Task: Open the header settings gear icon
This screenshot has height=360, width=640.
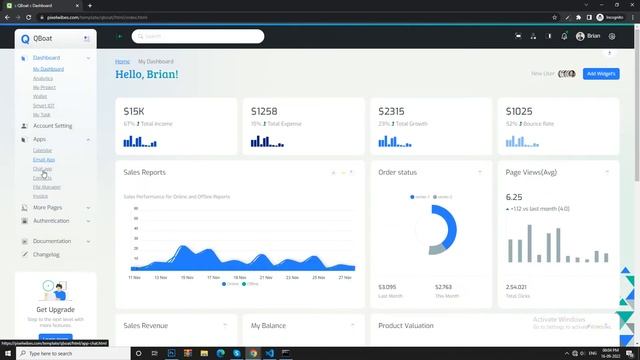Action: point(612,36)
